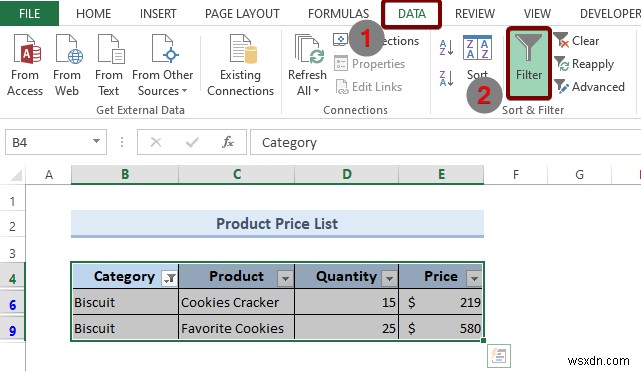This screenshot has height=371, width=641.
Task: Click the Product Price List title cell
Action: [277, 223]
